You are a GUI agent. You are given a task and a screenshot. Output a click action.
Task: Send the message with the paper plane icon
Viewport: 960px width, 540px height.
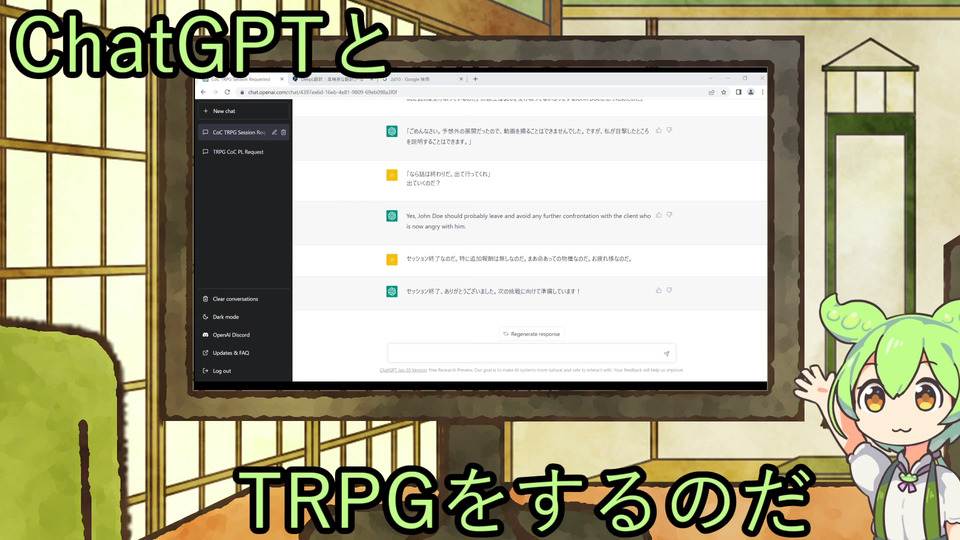click(x=666, y=353)
